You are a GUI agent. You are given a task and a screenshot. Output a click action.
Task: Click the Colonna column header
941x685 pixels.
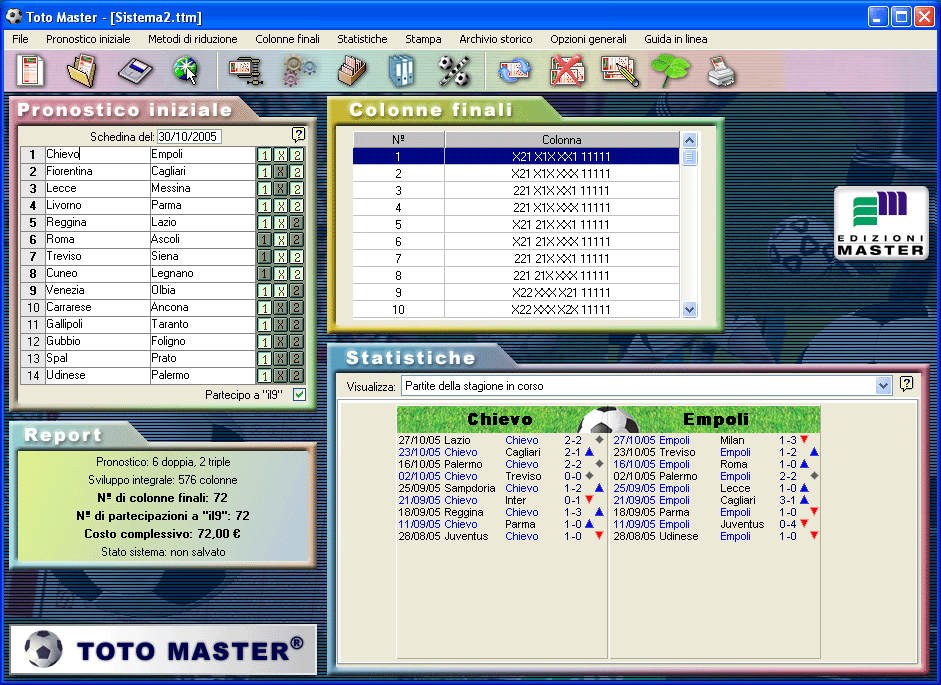pos(562,140)
